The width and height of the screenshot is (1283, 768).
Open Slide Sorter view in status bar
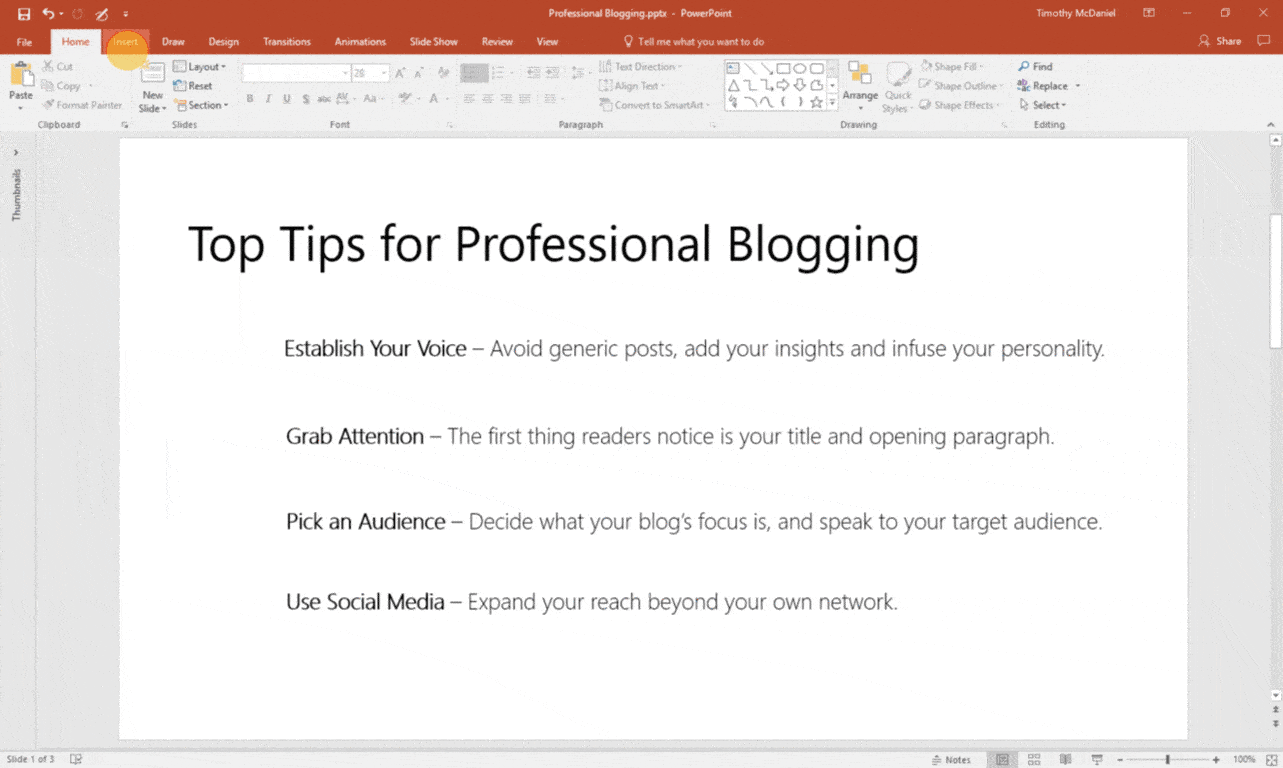coord(1034,760)
